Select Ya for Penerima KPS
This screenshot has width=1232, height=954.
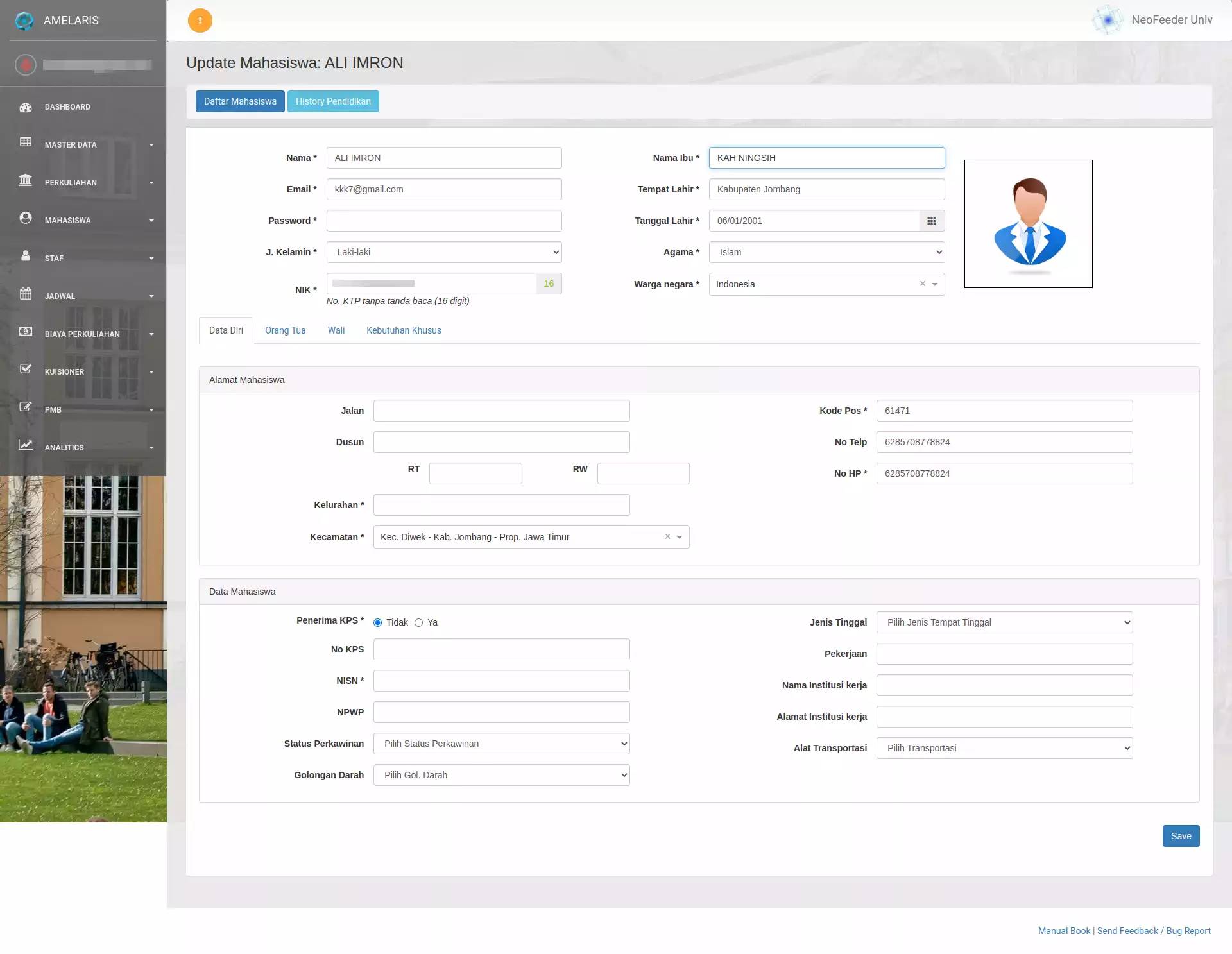click(x=419, y=622)
